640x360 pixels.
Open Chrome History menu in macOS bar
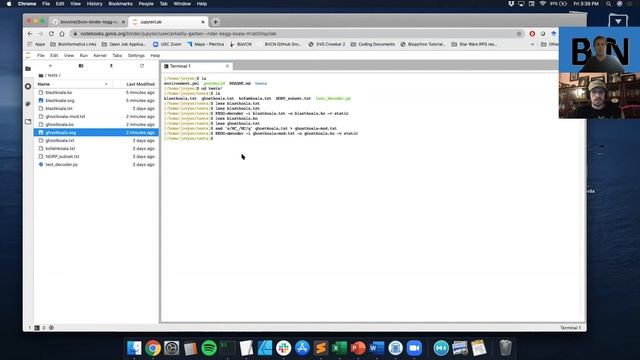[x=94, y=4]
